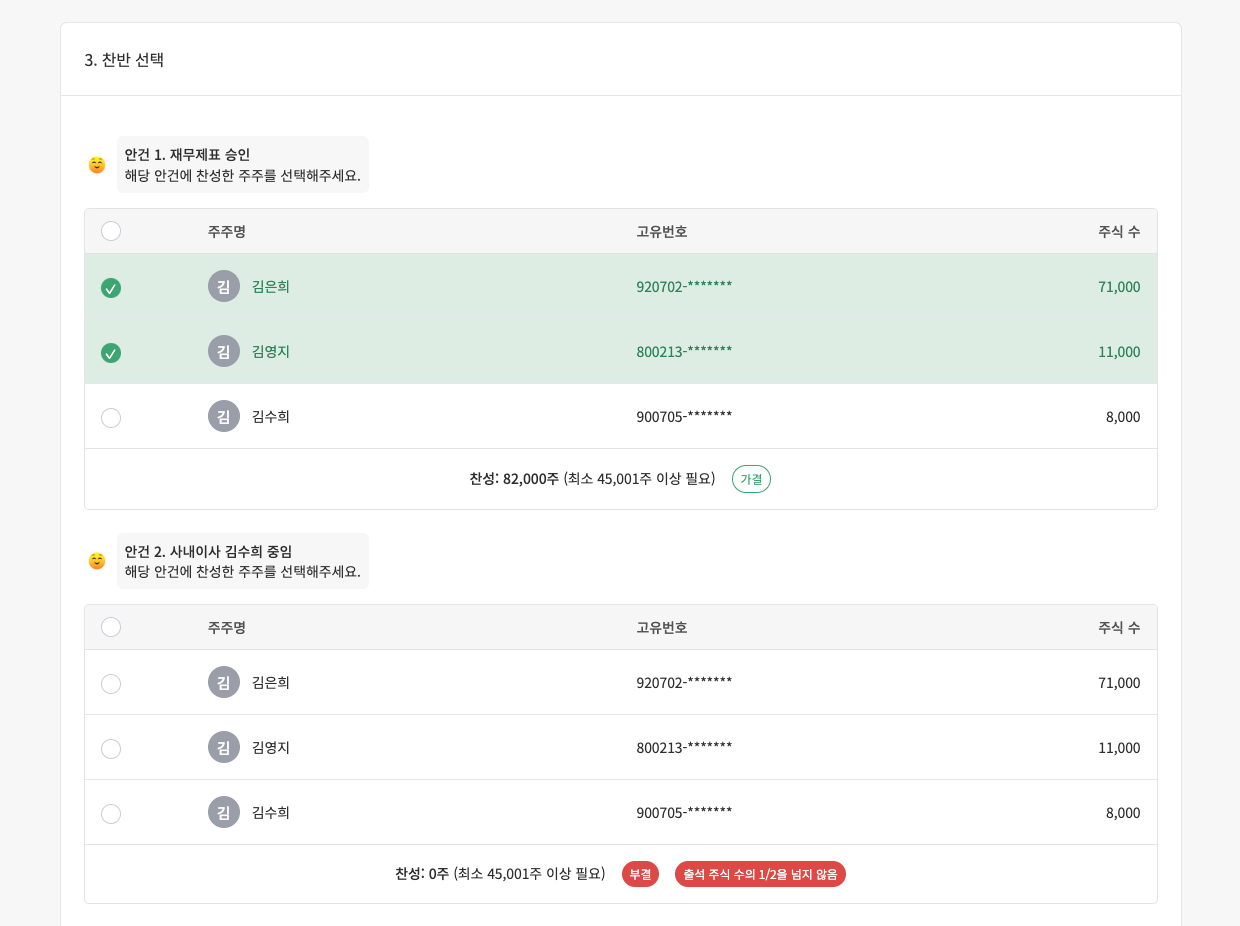Check 김은희's vote for agenda 2
This screenshot has height=926, width=1240.
pos(111,683)
